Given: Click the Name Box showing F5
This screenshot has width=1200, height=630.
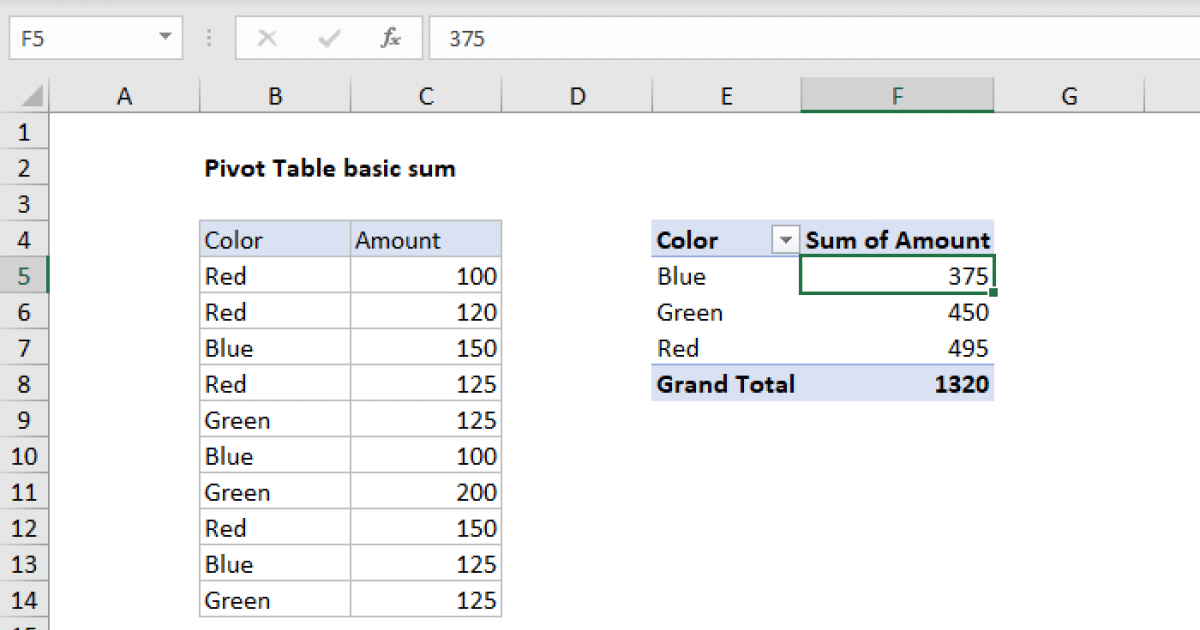Looking at the screenshot, I should [x=80, y=39].
